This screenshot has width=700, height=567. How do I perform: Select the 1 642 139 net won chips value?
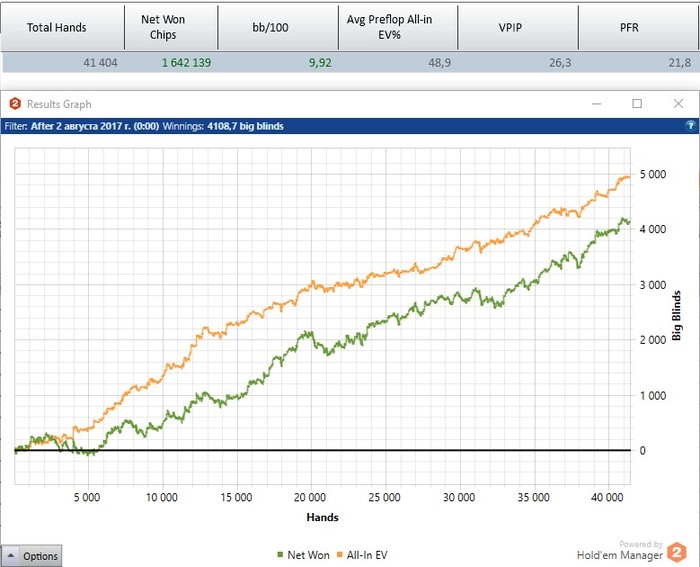[x=186, y=63]
